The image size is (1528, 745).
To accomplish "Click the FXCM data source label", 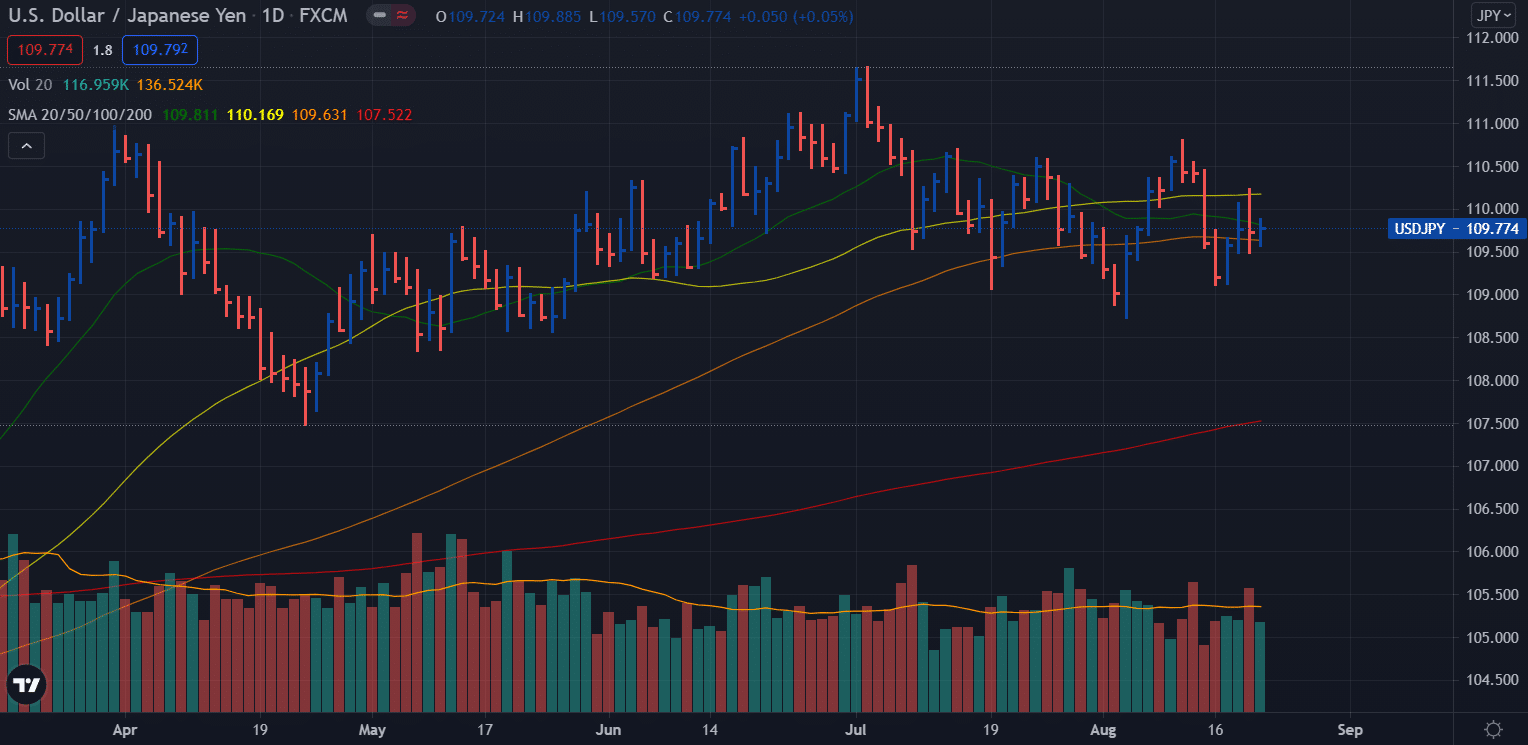I will (x=322, y=16).
